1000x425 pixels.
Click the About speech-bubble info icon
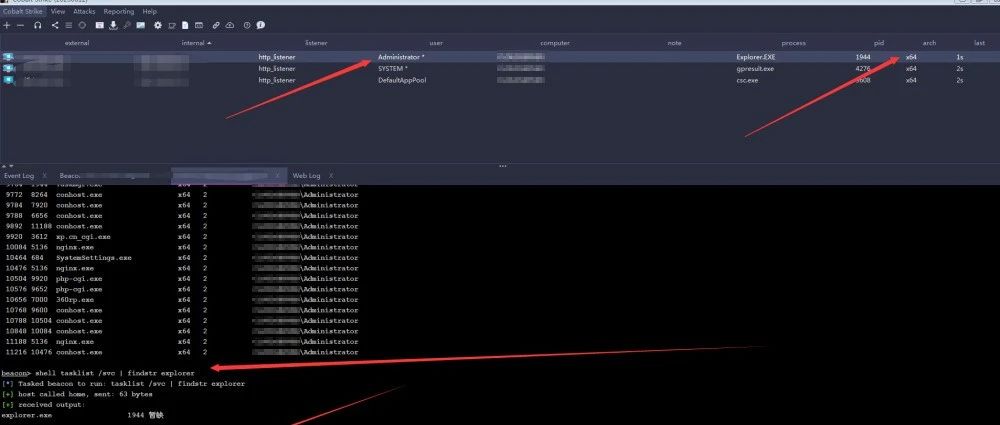pyautogui.click(x=261, y=26)
